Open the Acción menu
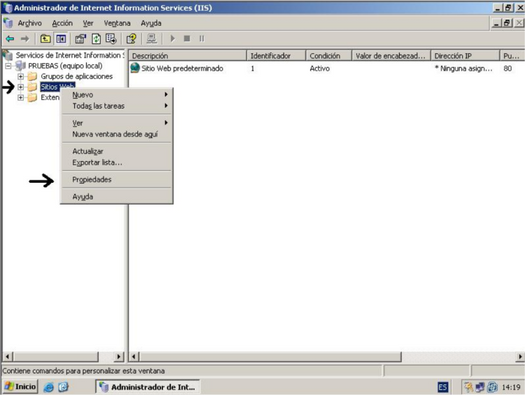This screenshot has height=395, width=525. point(62,23)
